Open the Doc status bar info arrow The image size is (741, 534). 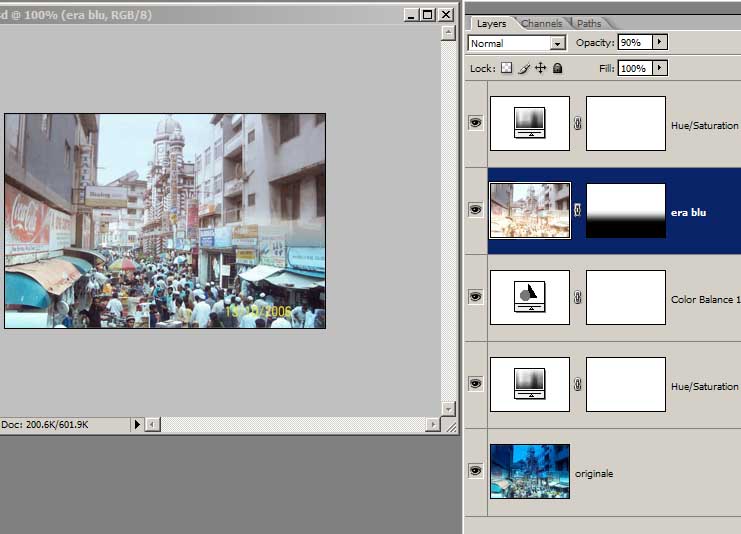137,425
